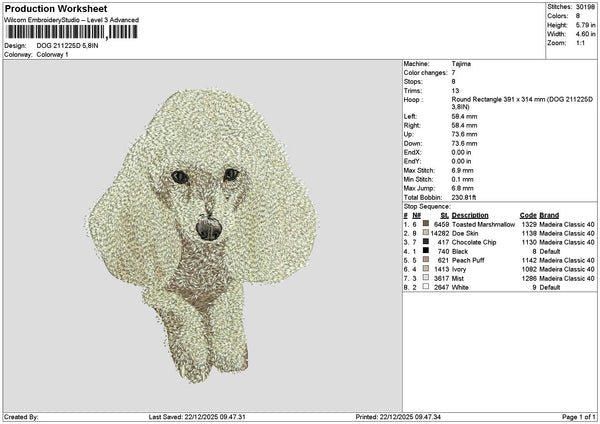The image size is (600, 424).
Task: Click the Left value '58.4 mm'
Action: (x=464, y=116)
